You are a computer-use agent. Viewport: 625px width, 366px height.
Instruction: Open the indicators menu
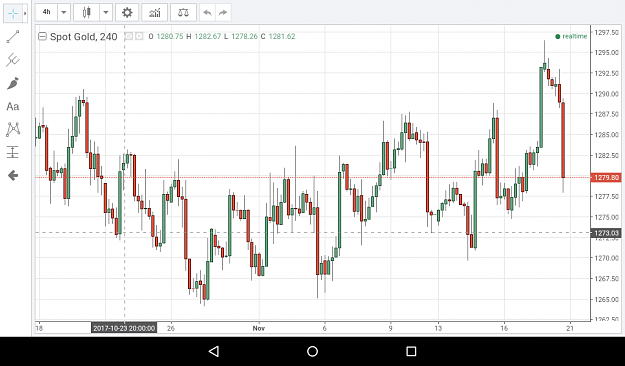pos(155,12)
